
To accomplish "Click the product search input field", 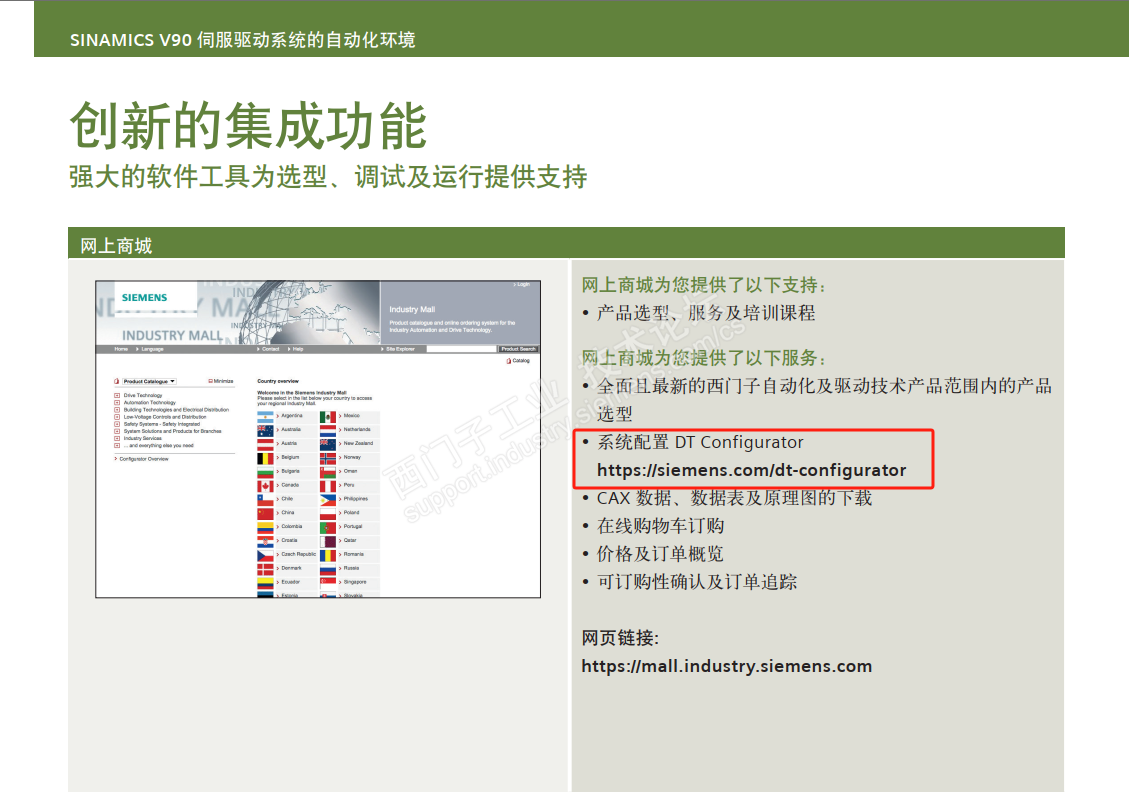I will [462, 349].
